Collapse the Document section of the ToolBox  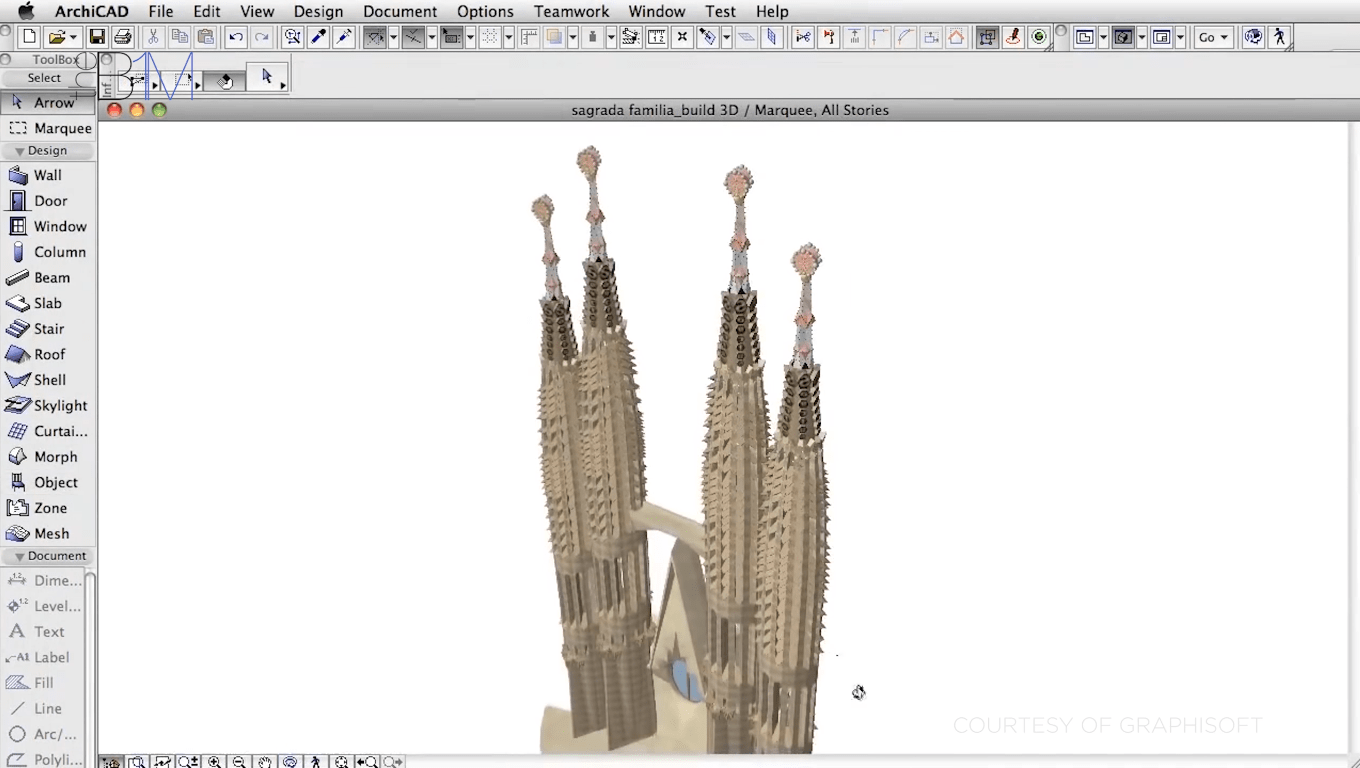(x=47, y=556)
